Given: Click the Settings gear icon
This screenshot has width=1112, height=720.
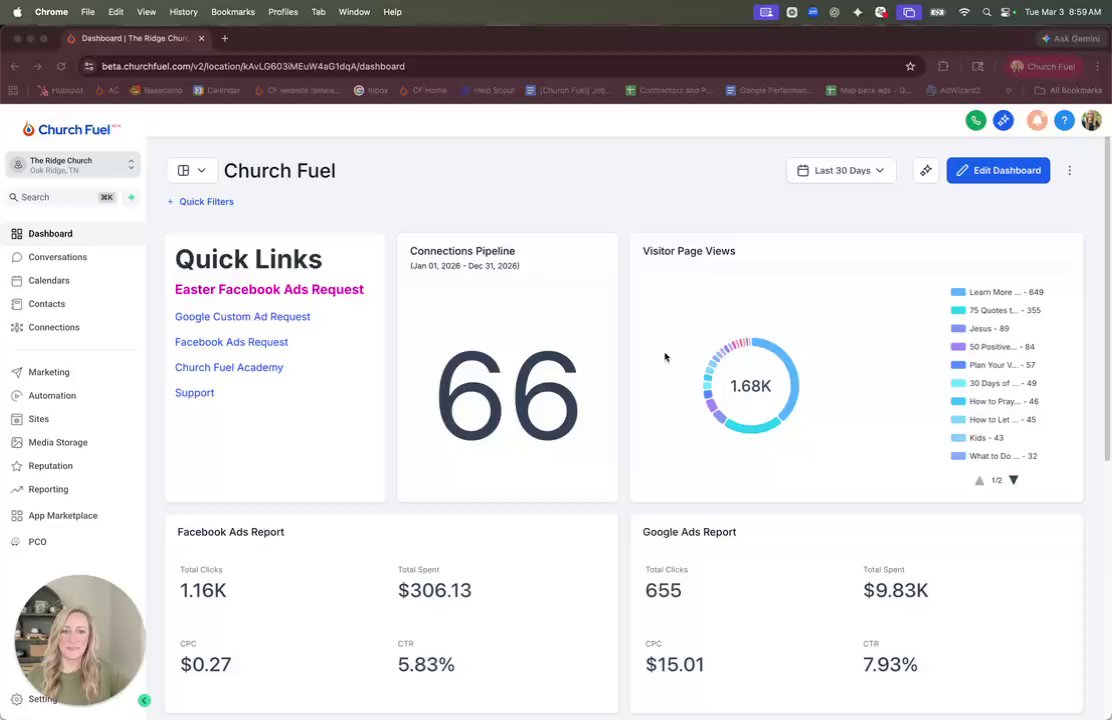Looking at the screenshot, I should point(16,699).
